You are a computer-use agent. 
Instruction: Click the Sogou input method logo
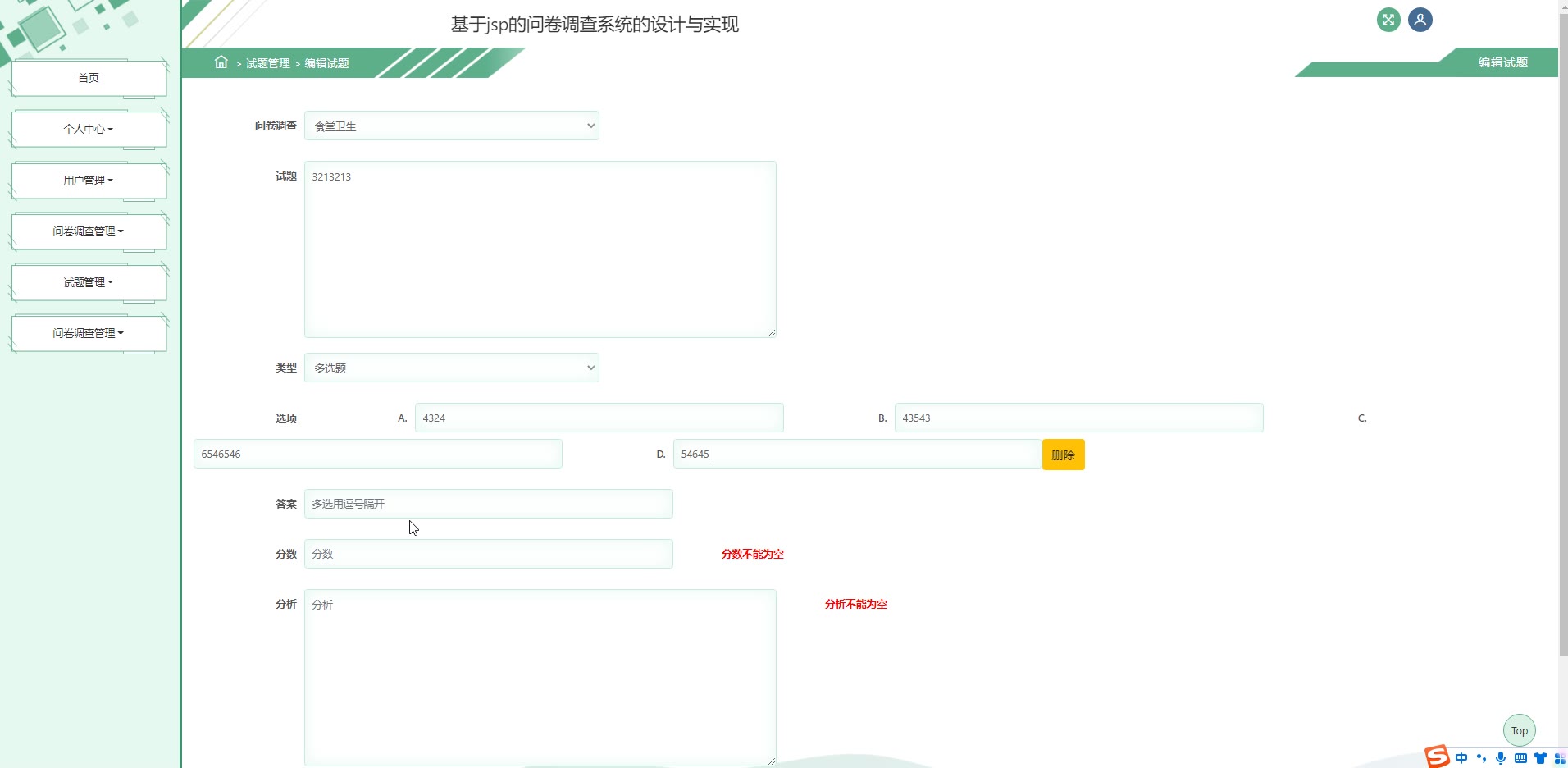(x=1437, y=757)
